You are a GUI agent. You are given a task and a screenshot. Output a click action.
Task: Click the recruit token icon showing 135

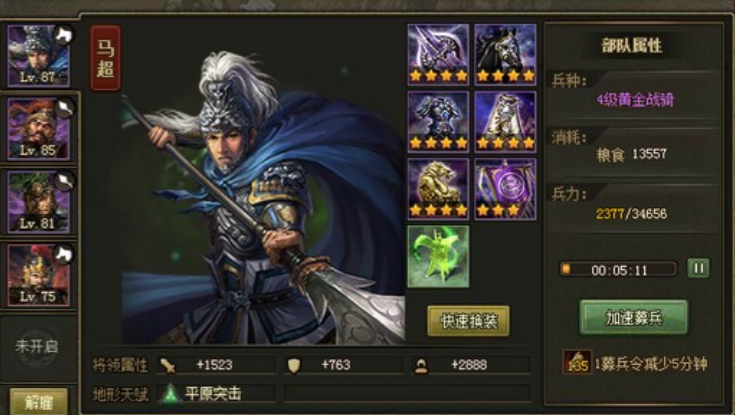click(x=577, y=362)
